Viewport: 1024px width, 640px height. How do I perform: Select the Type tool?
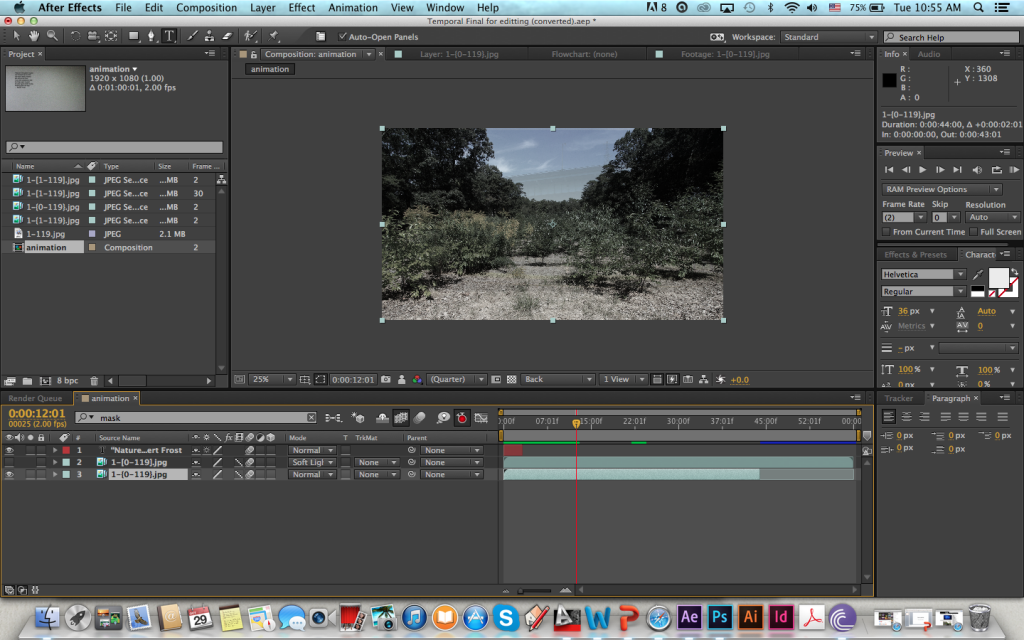point(168,36)
